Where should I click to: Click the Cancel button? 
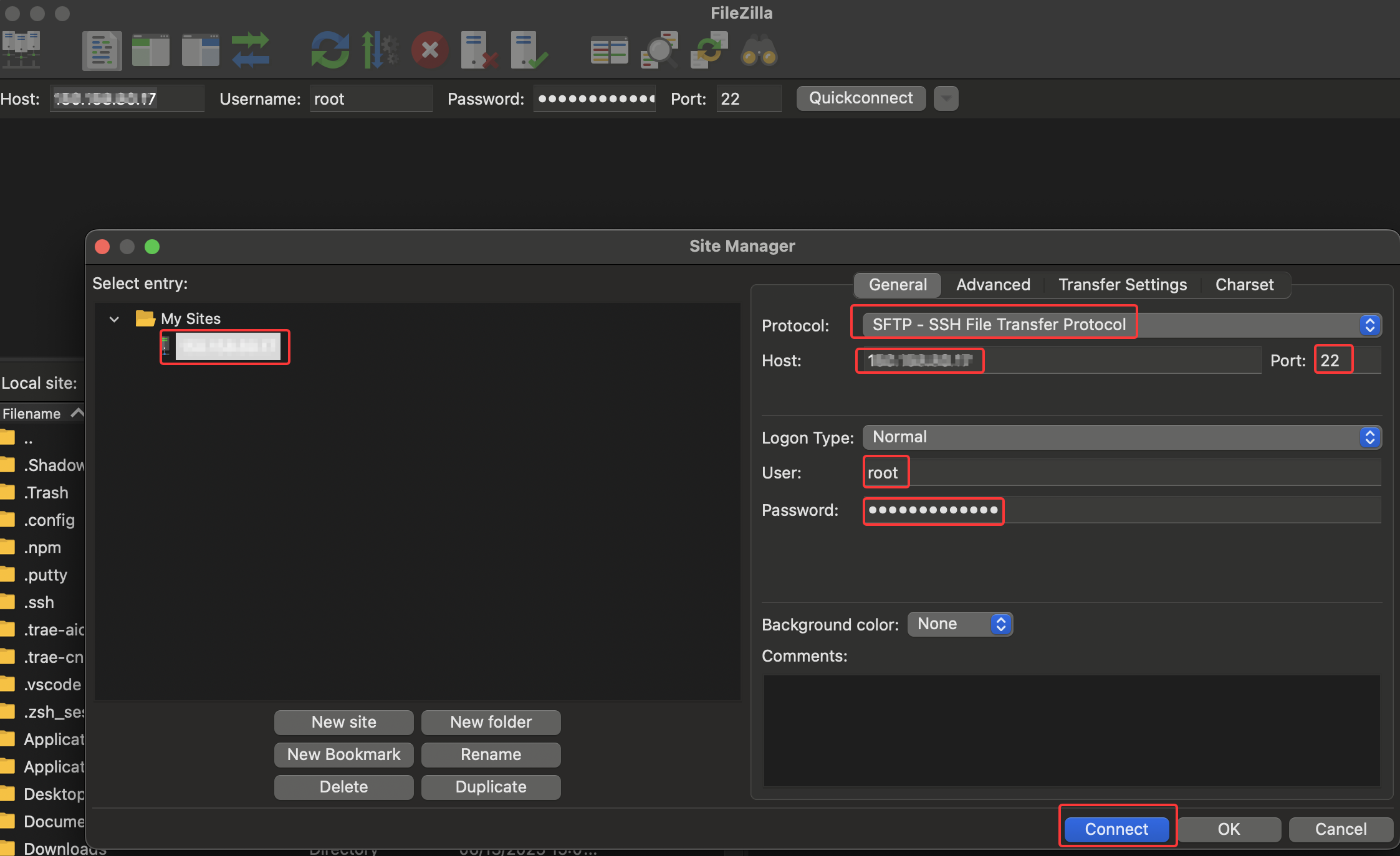[1341, 829]
